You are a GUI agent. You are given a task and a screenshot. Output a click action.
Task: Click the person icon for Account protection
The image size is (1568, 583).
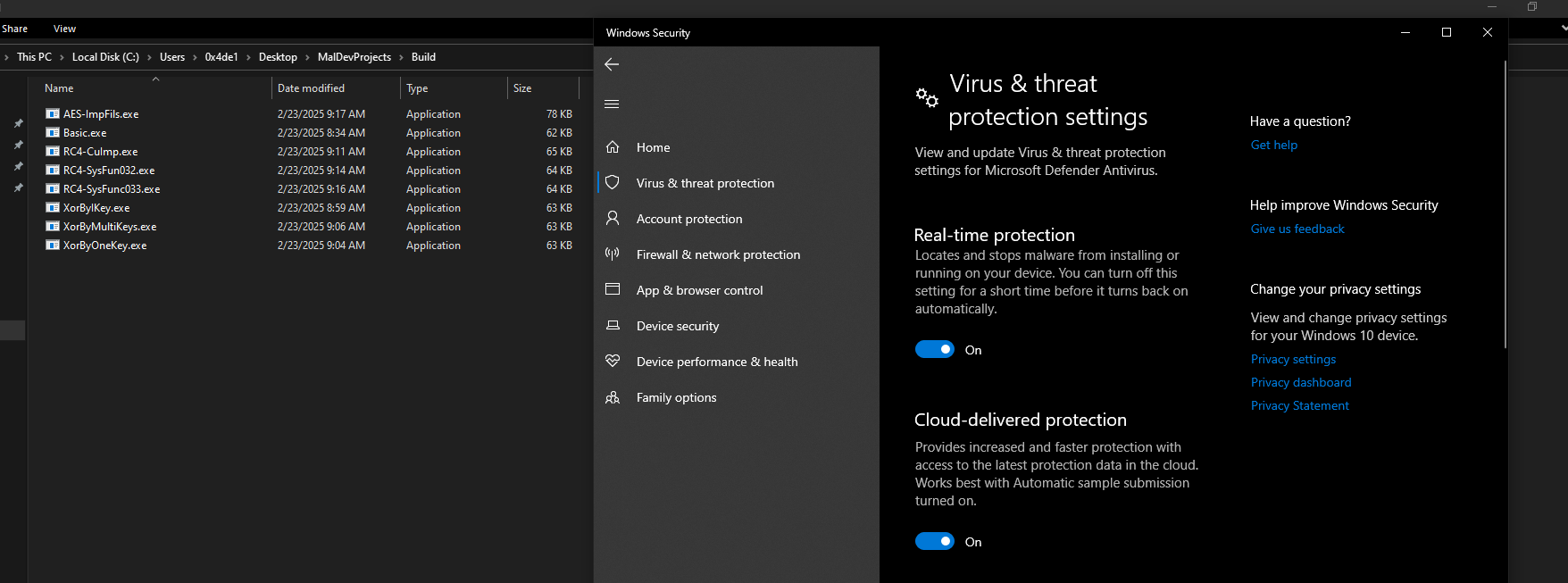click(613, 218)
